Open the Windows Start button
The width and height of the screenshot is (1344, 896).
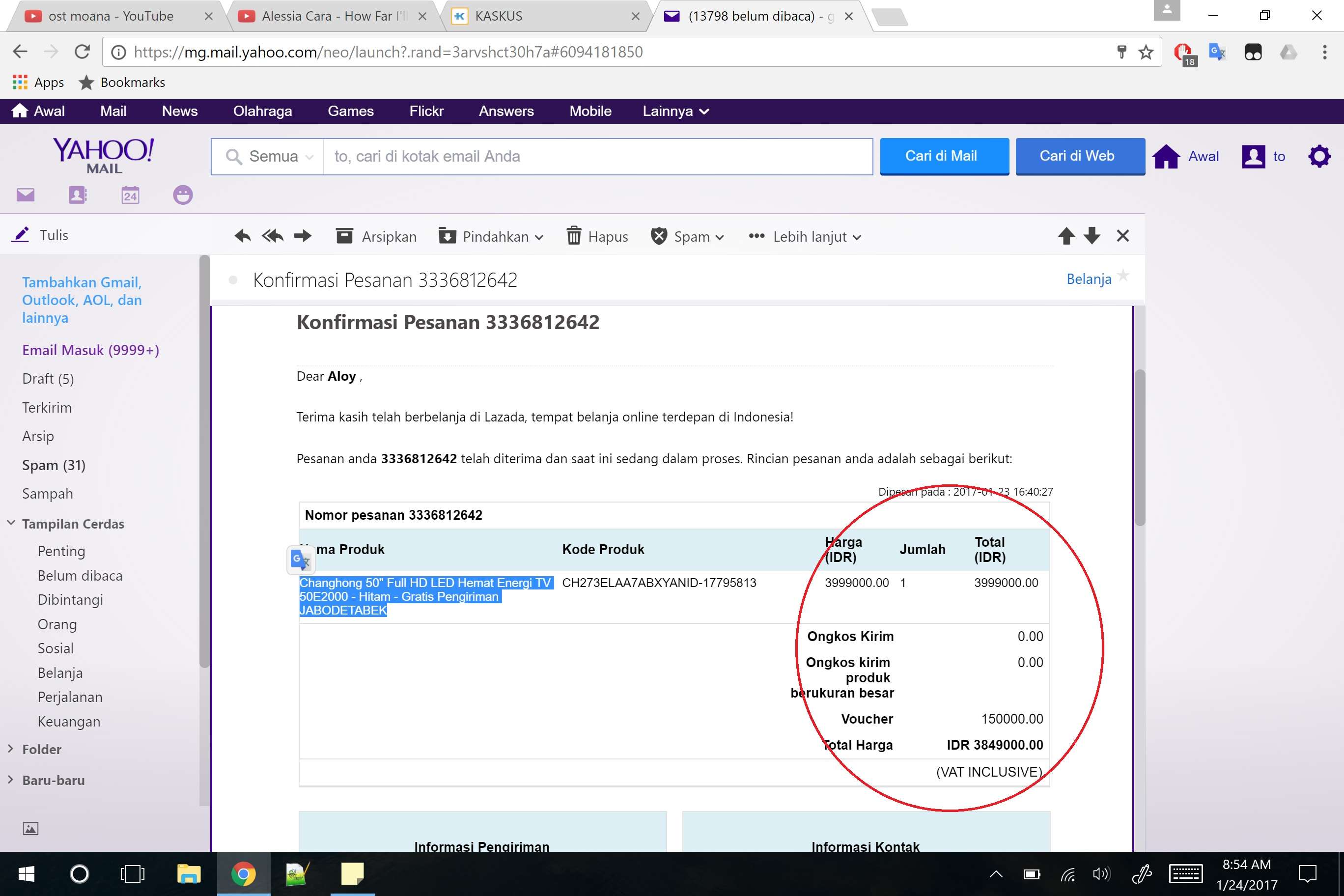(x=27, y=874)
